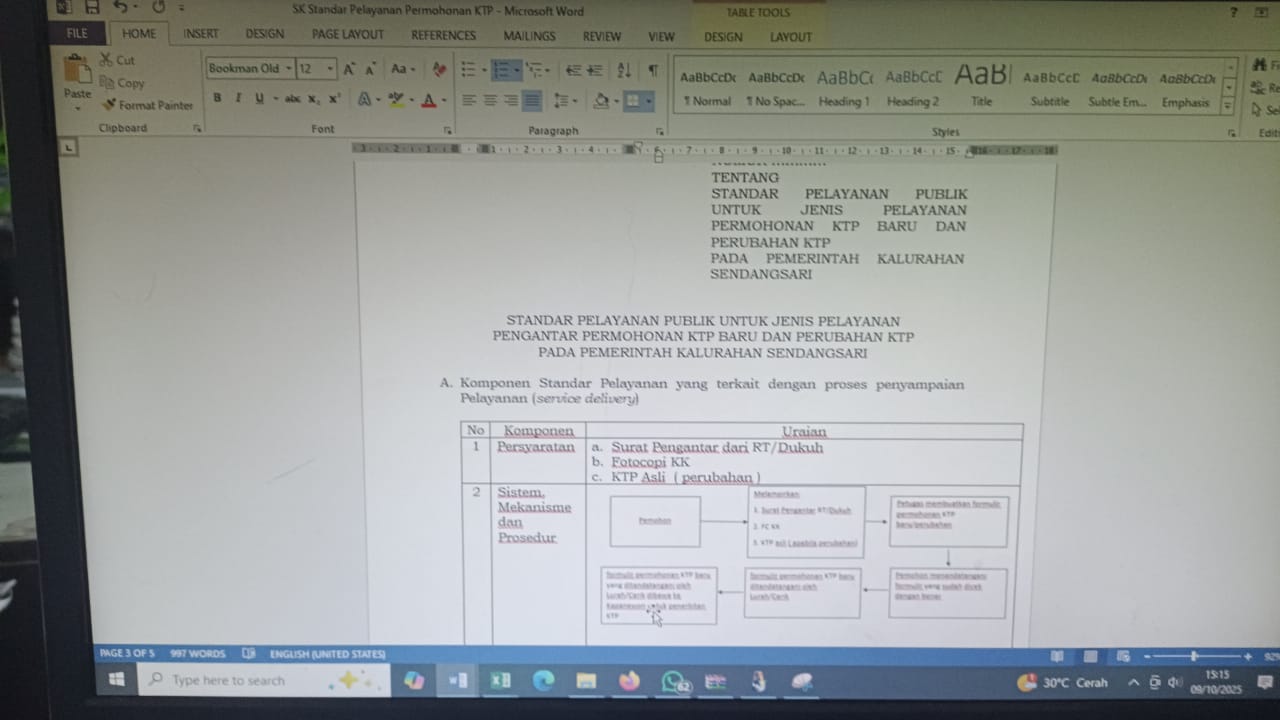Click the Format Painter tool

click(147, 105)
